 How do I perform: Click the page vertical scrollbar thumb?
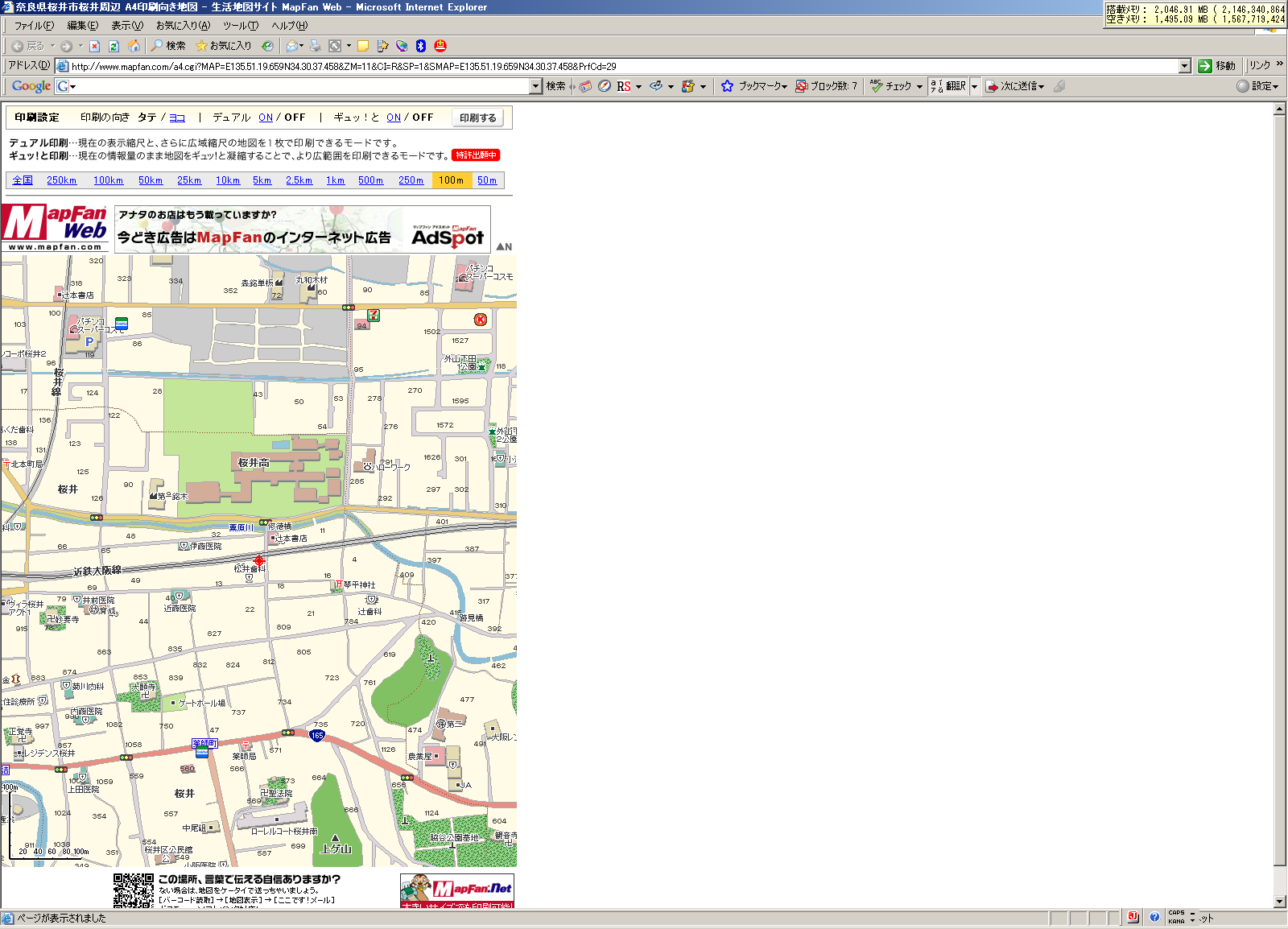tap(1280, 490)
